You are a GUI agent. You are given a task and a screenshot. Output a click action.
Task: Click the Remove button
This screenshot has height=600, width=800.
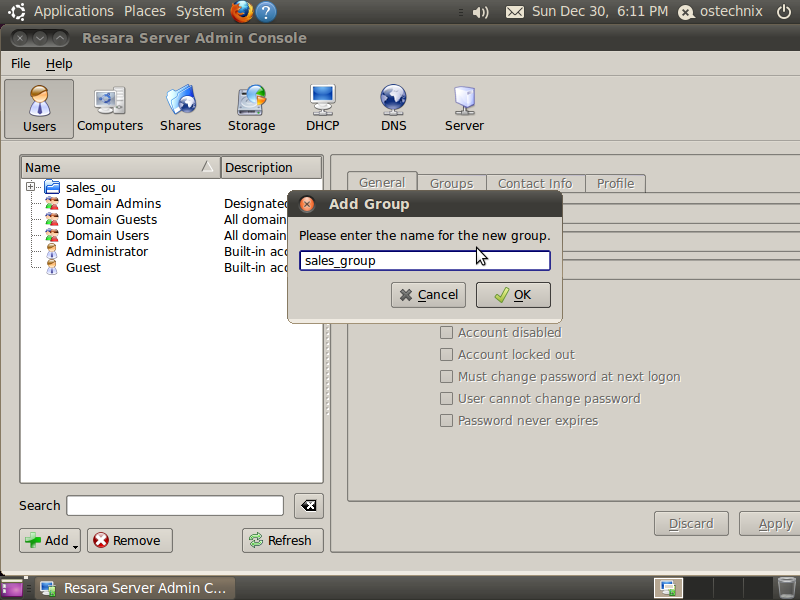[130, 540]
